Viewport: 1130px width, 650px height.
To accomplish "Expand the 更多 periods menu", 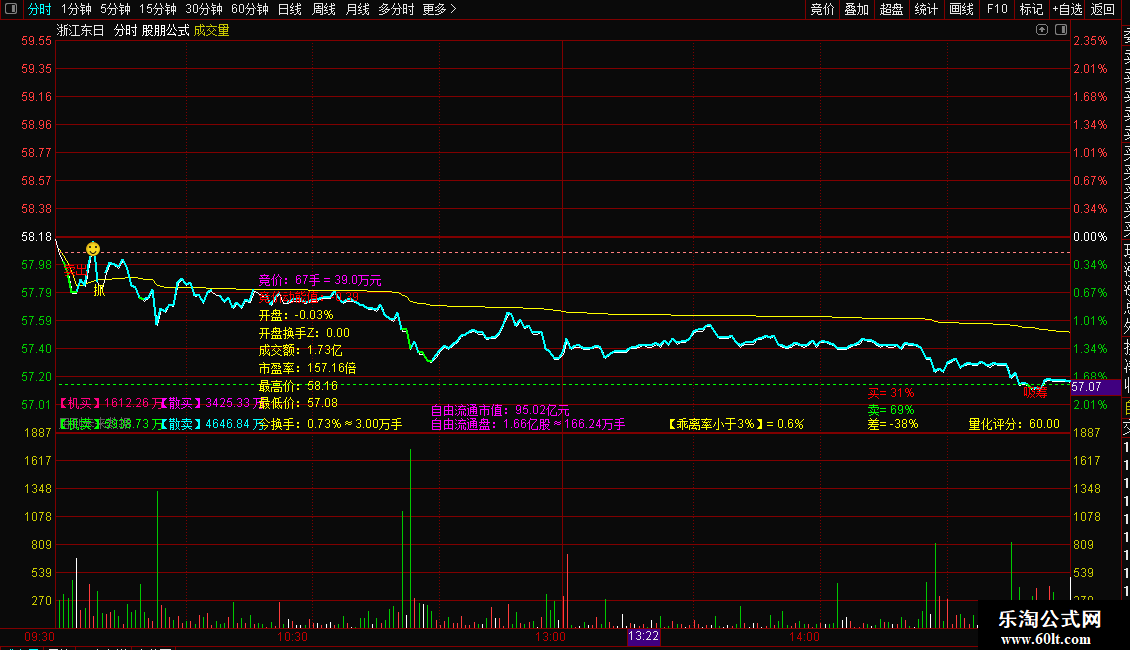I will click(440, 9).
